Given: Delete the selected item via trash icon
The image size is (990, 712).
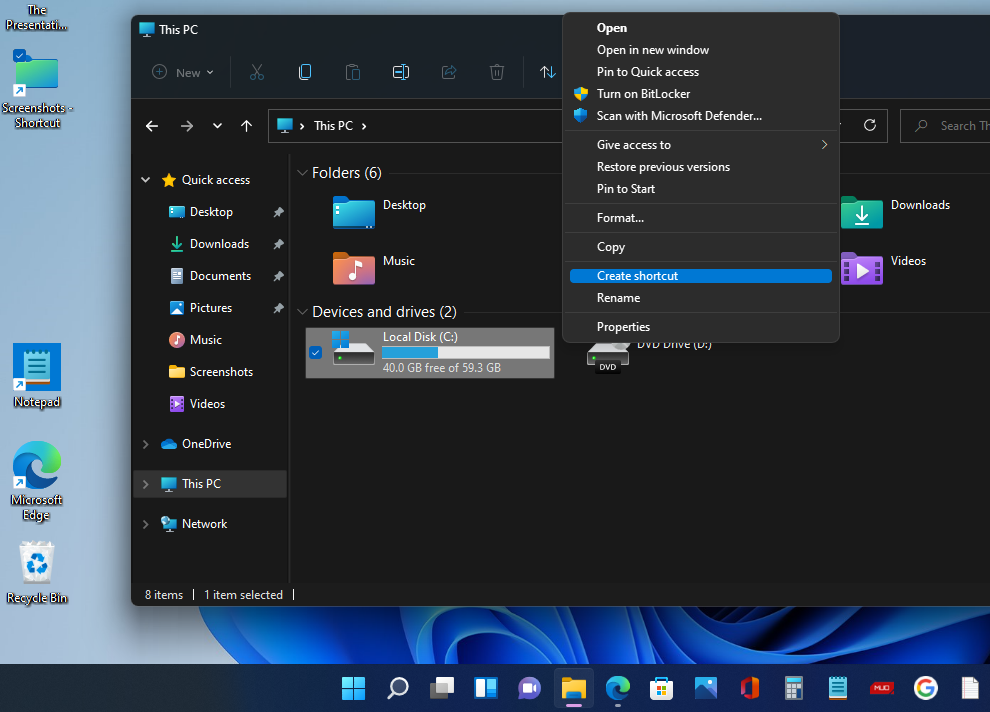Looking at the screenshot, I should tap(496, 72).
